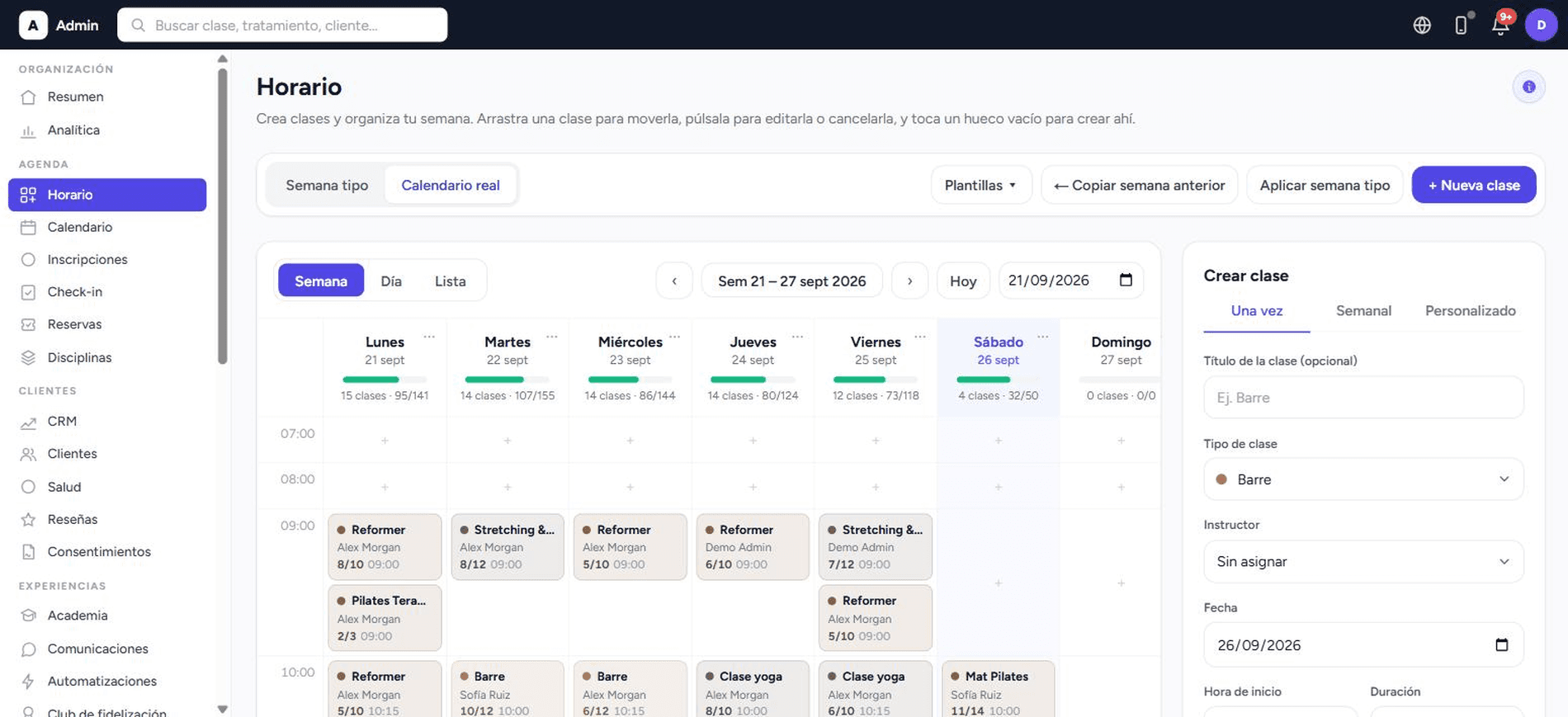Add class on Miércoles at 08:00
Screen dimensions: 1568x717
(630, 487)
